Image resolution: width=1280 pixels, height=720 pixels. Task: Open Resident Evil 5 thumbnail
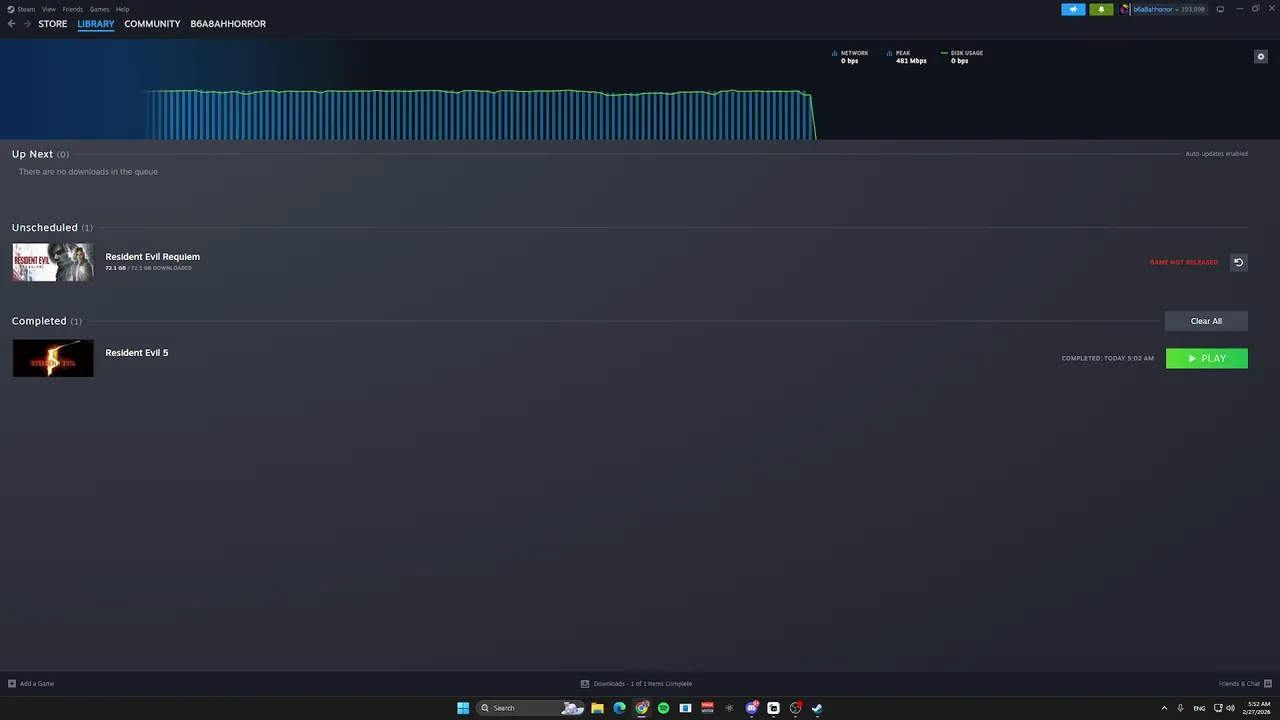point(53,358)
